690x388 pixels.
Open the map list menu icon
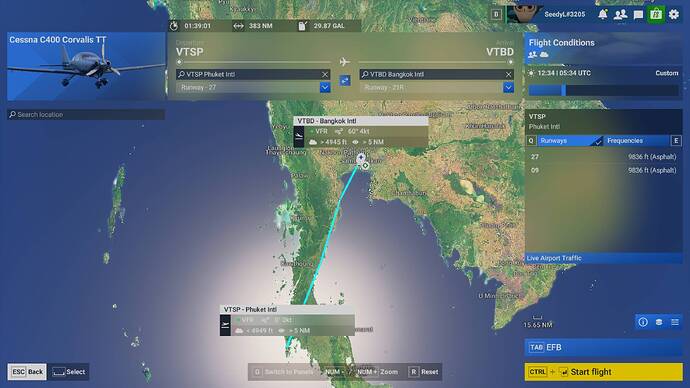pos(675,322)
